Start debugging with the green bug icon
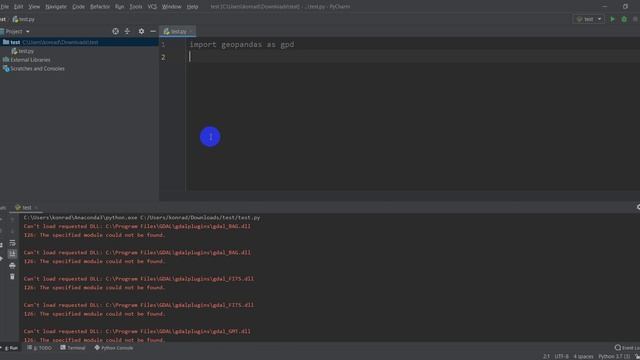The width and height of the screenshot is (640, 360). [x=624, y=19]
